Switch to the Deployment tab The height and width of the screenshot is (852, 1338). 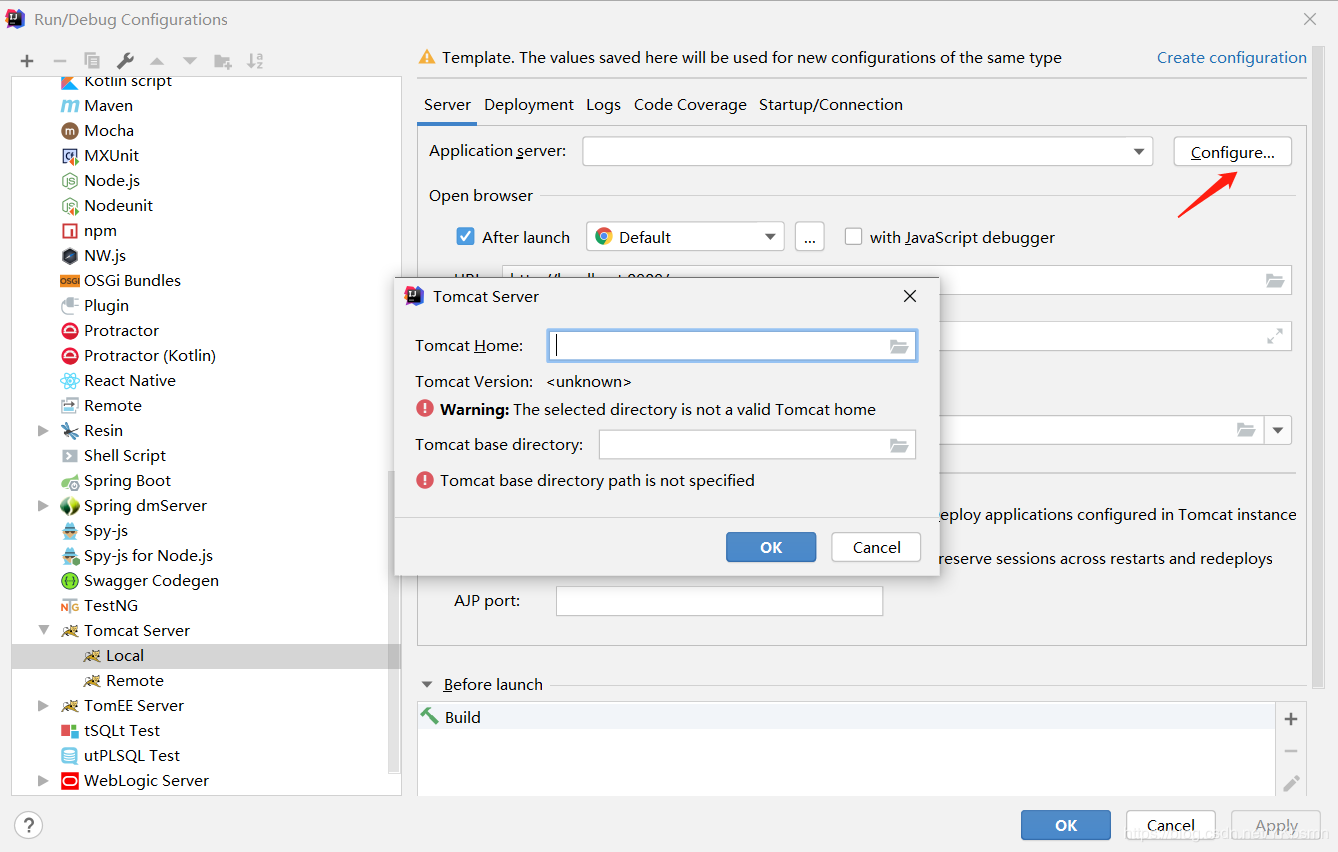(528, 105)
